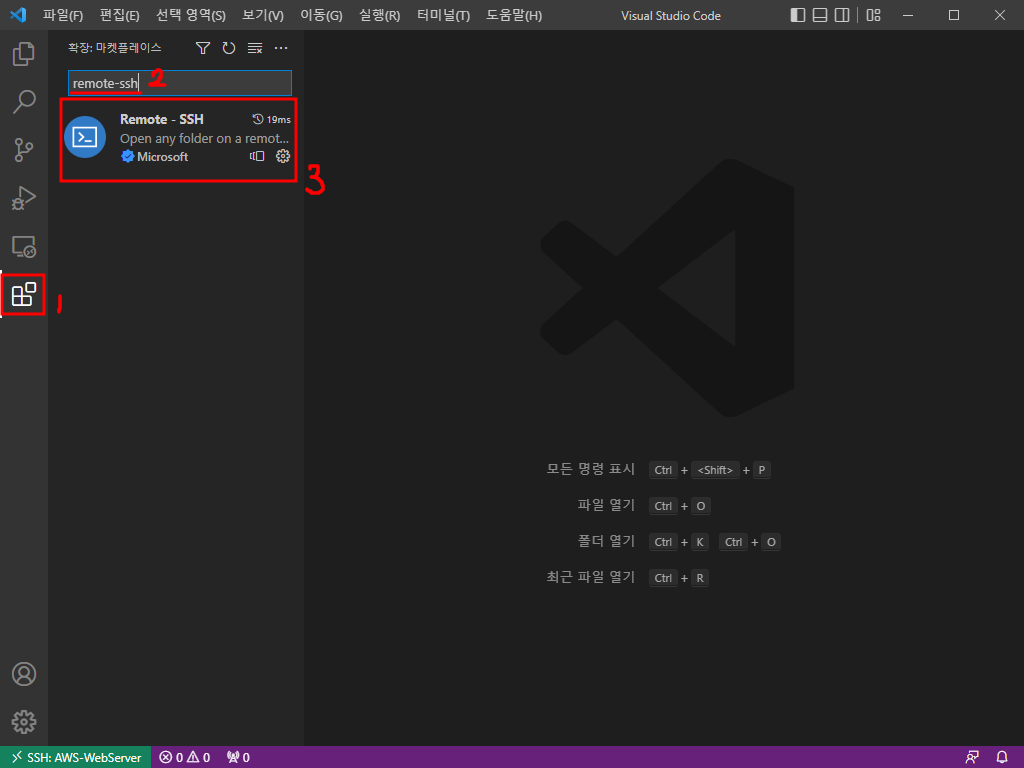Viewport: 1024px width, 768px height.
Task: Clear extension search results
Action: [x=255, y=48]
